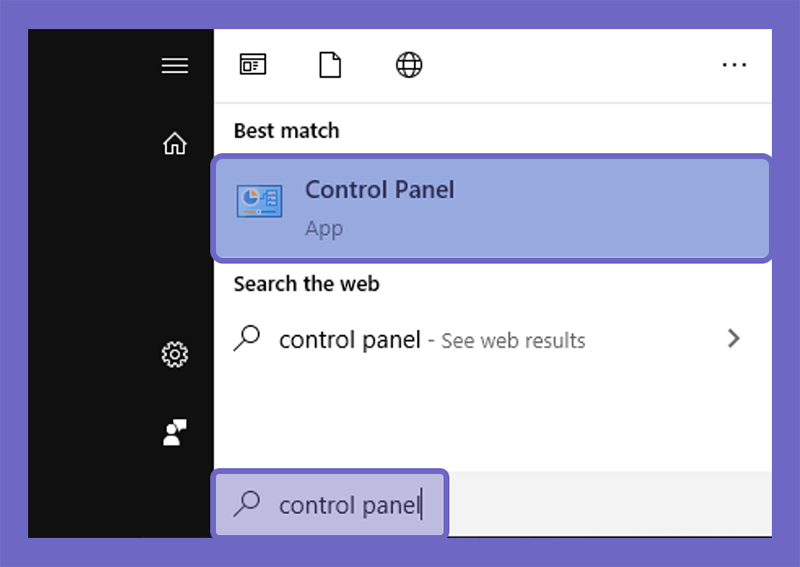Open the Control Panel best match result

click(492, 208)
